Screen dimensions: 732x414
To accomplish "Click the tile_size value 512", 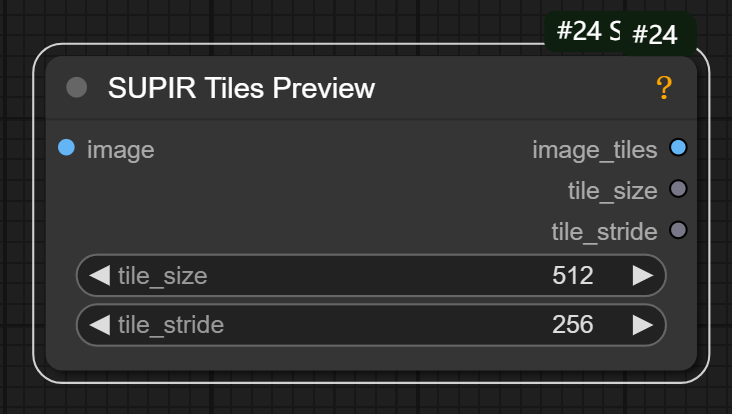I will click(572, 275).
